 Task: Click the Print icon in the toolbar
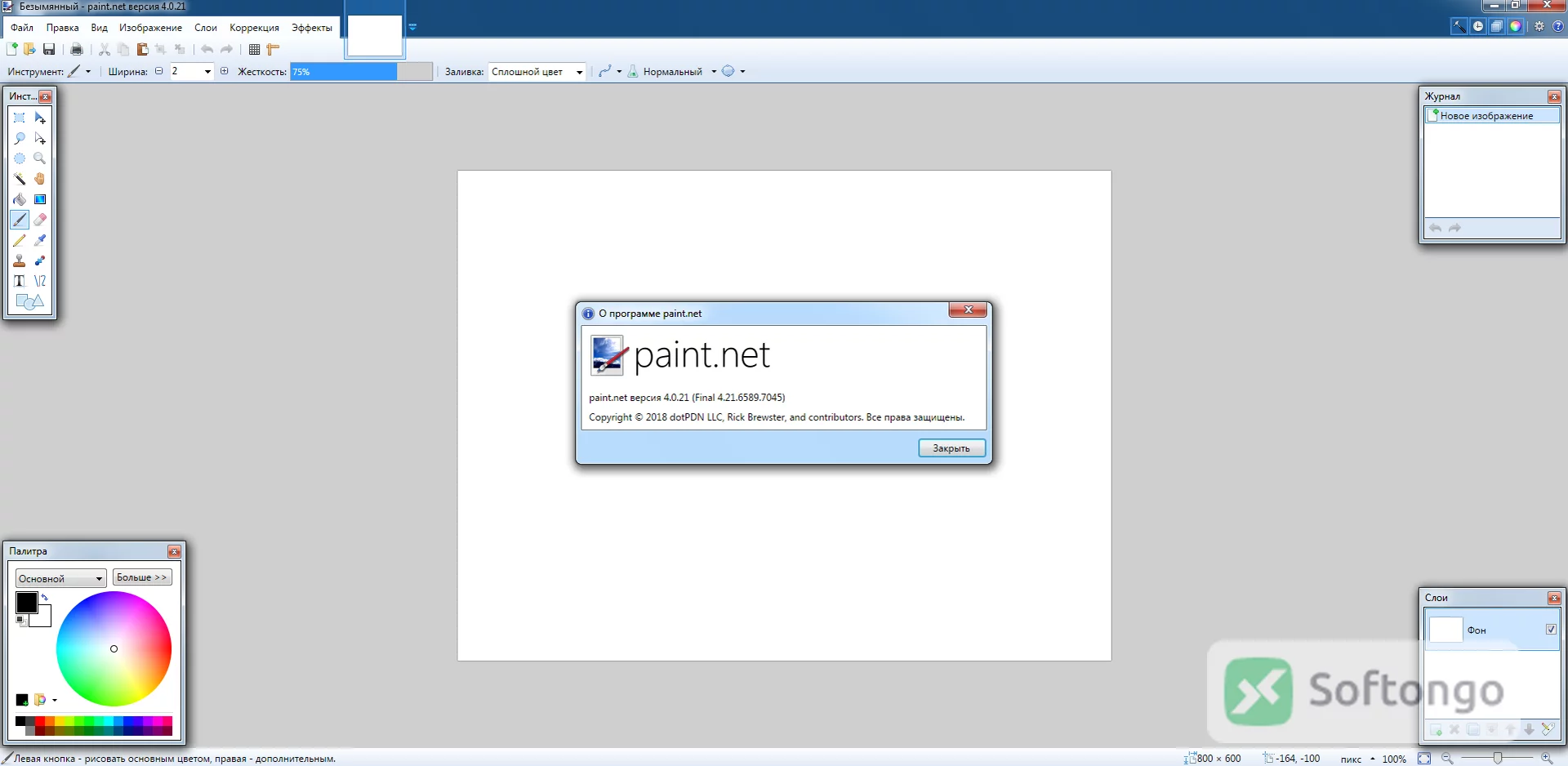pyautogui.click(x=77, y=50)
